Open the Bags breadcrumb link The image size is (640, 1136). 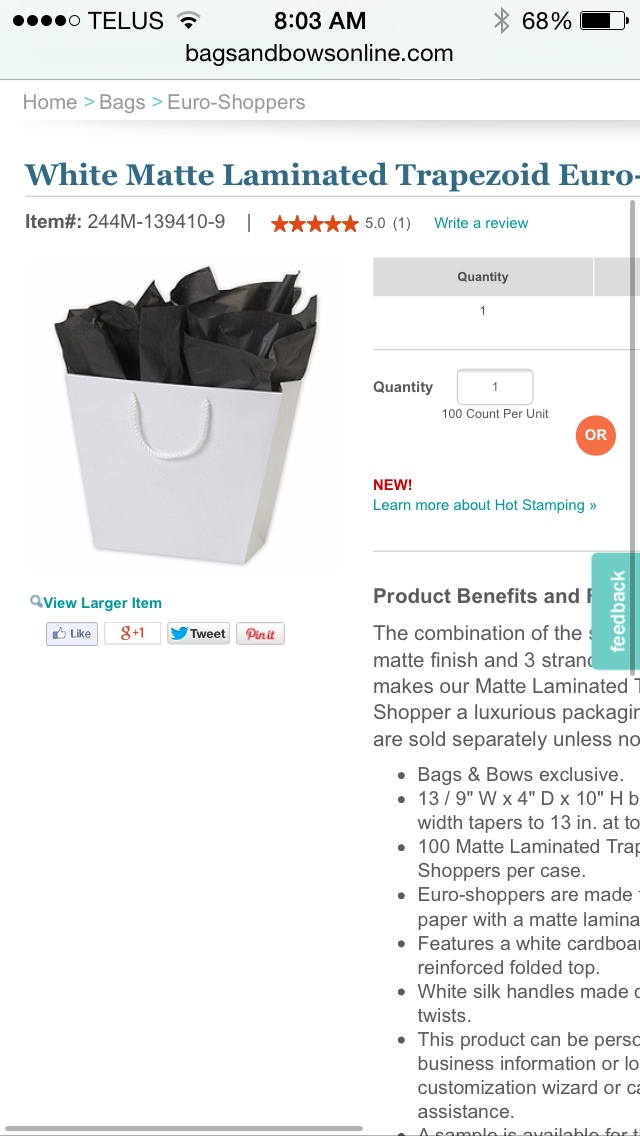[122, 102]
